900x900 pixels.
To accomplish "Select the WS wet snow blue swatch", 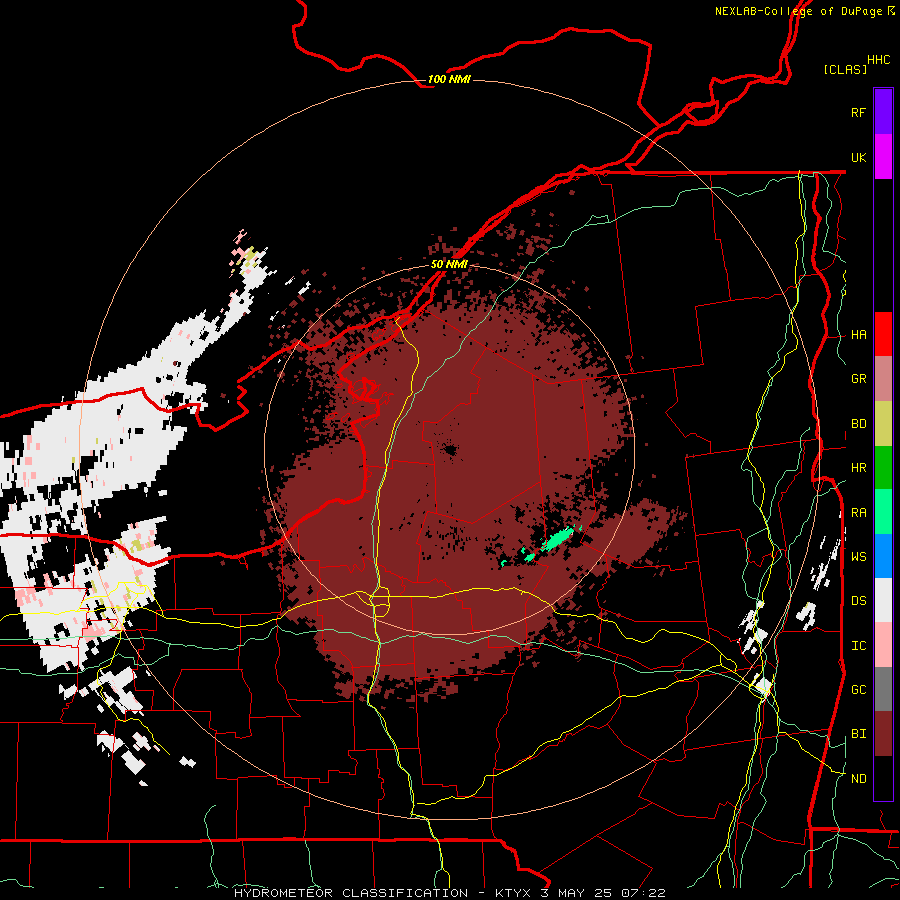I will [883, 556].
